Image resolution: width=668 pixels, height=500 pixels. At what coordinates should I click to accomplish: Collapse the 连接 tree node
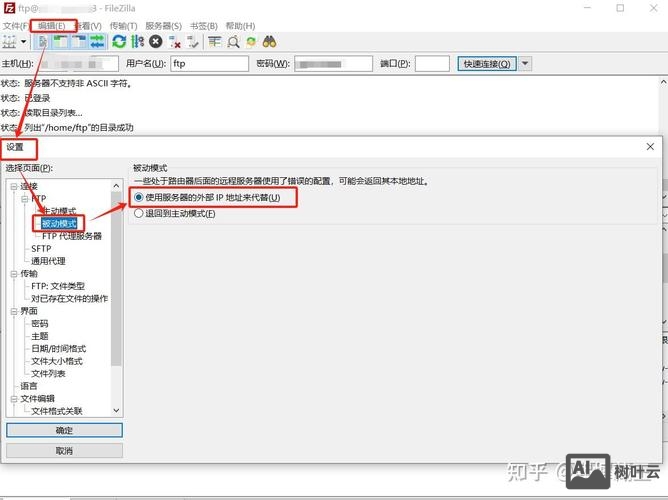pos(14,186)
